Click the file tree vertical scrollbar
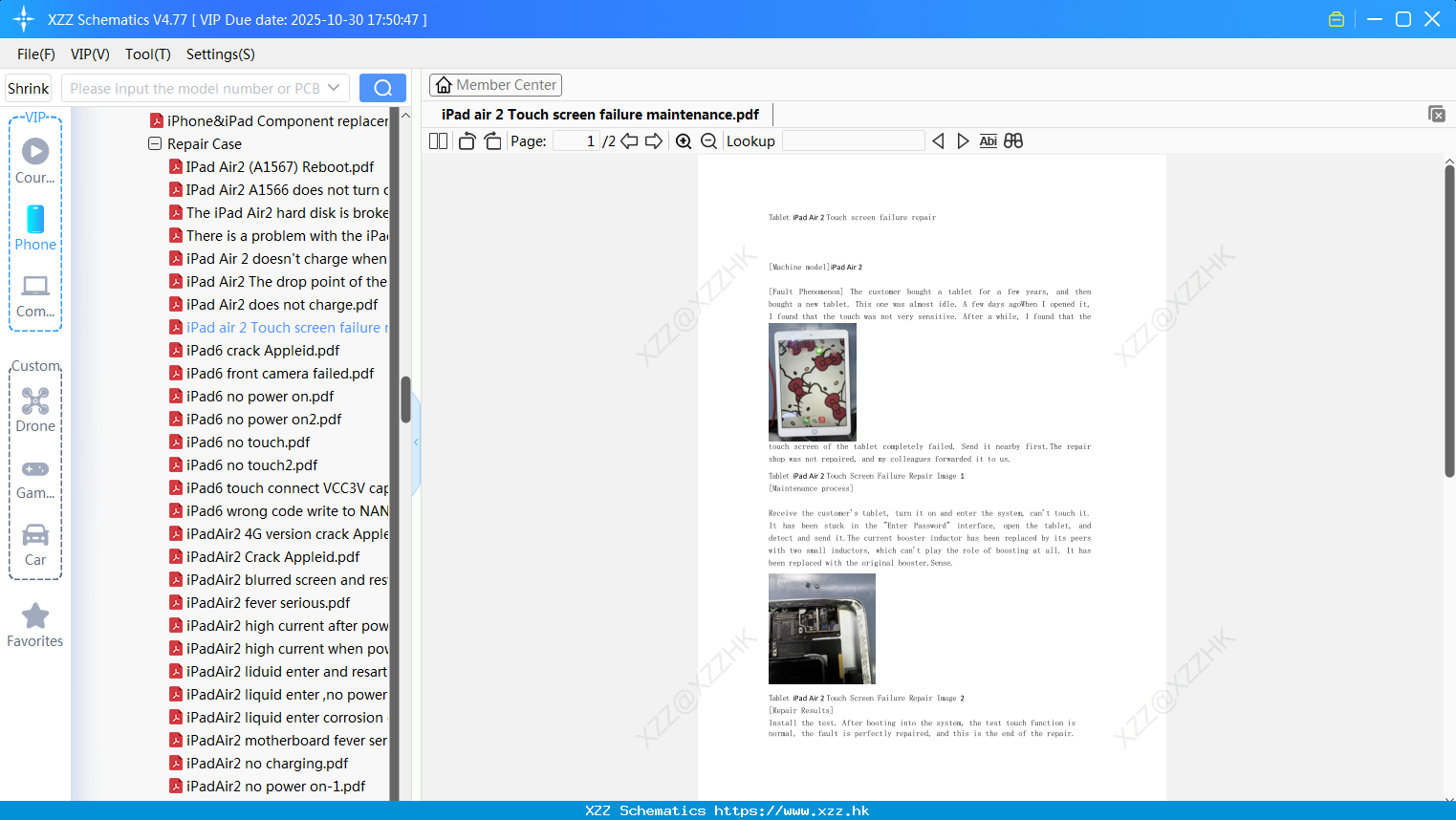Screen dimensions: 1456x820 405,399
